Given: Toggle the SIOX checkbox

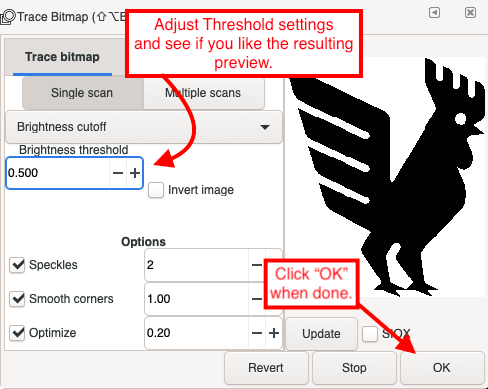Looking at the screenshot, I should [370, 334].
